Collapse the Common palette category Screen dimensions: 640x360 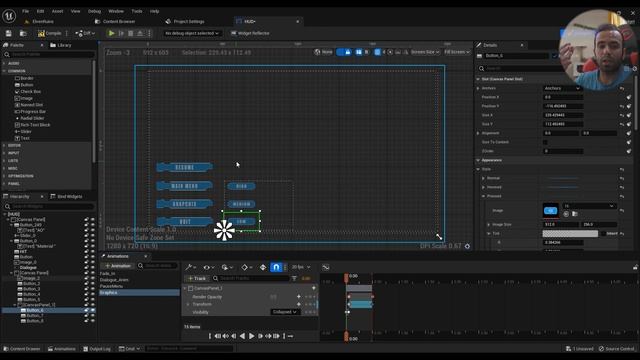point(4,71)
